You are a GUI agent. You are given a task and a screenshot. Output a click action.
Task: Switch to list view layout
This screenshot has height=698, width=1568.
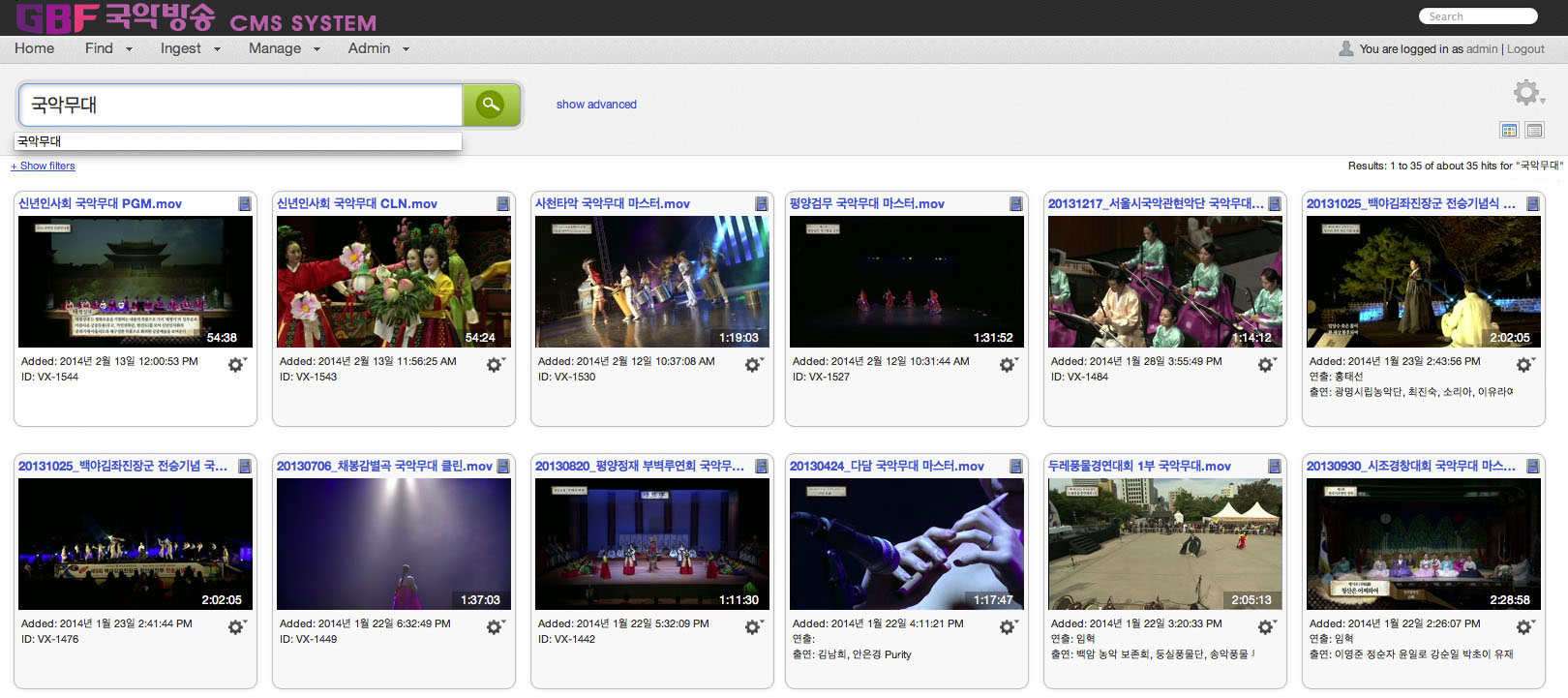tap(1534, 130)
